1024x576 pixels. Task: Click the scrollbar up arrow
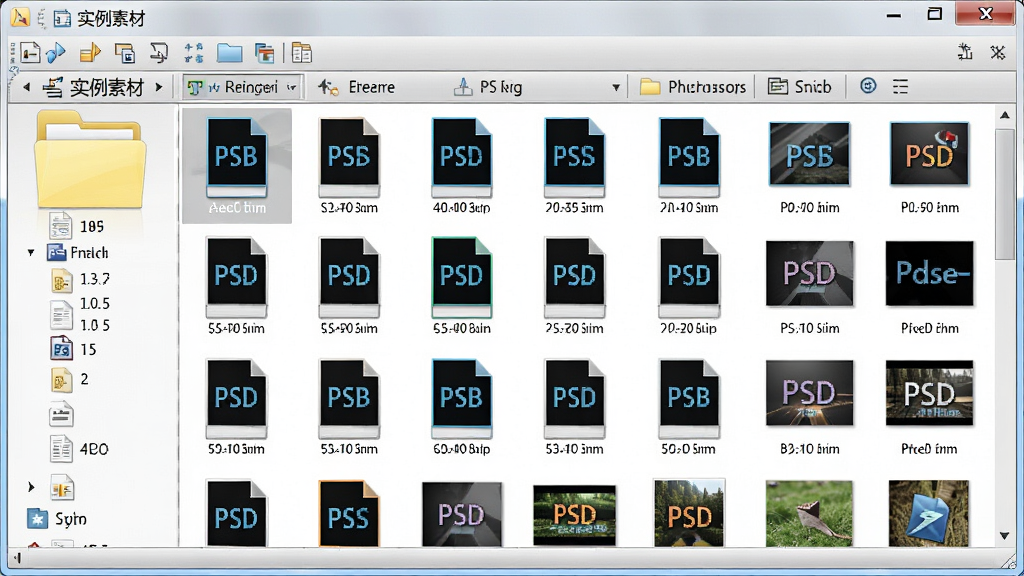pyautogui.click(x=1004, y=116)
